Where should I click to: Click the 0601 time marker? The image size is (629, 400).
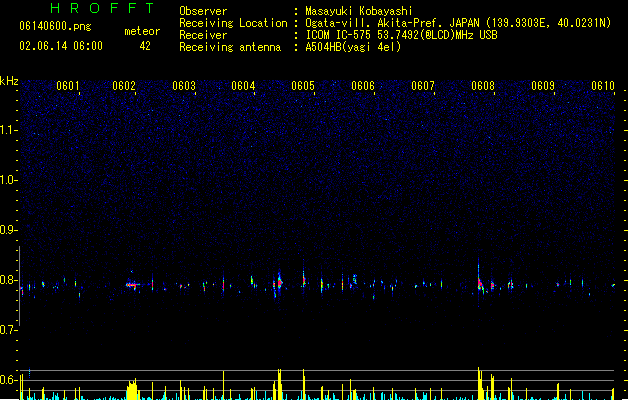tap(68, 86)
